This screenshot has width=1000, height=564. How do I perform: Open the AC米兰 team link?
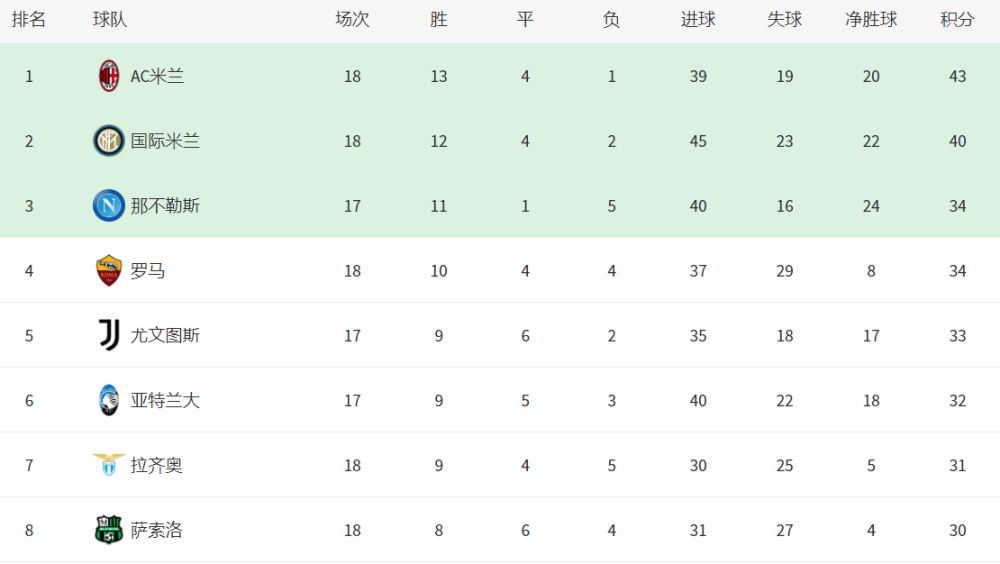(x=157, y=77)
